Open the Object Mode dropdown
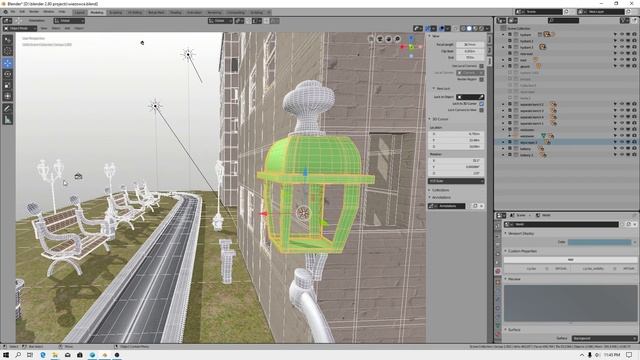The image size is (640, 360). click(x=20, y=28)
